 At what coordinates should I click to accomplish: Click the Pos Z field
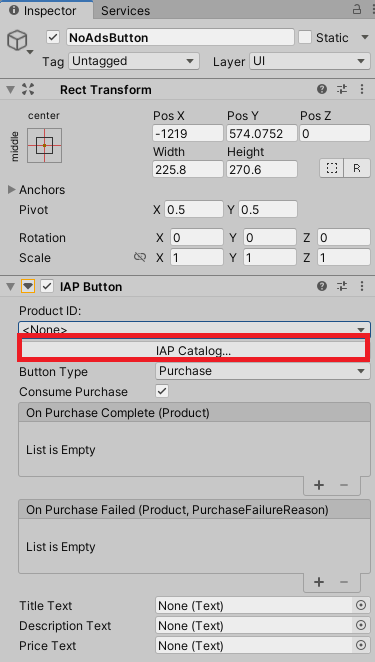[x=335, y=134]
